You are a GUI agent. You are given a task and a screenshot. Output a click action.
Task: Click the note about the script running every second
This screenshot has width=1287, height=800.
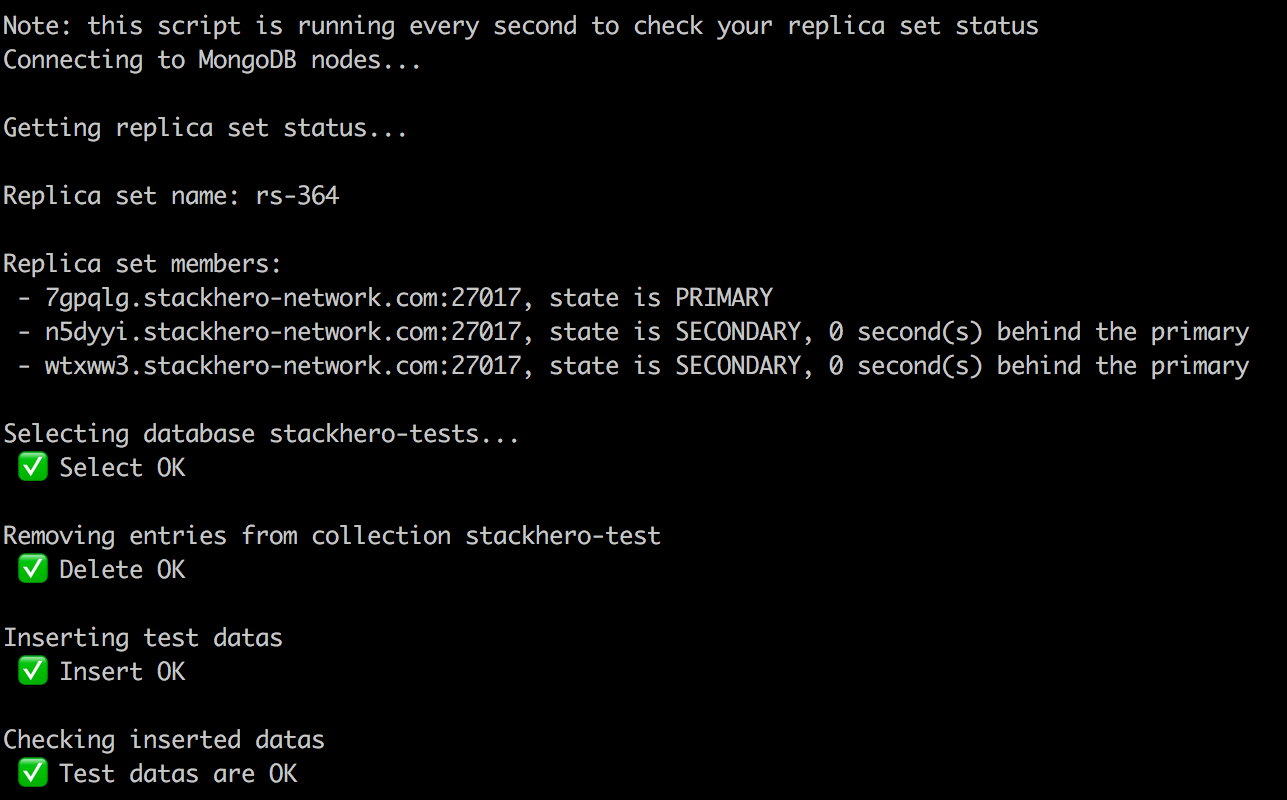coord(520,26)
